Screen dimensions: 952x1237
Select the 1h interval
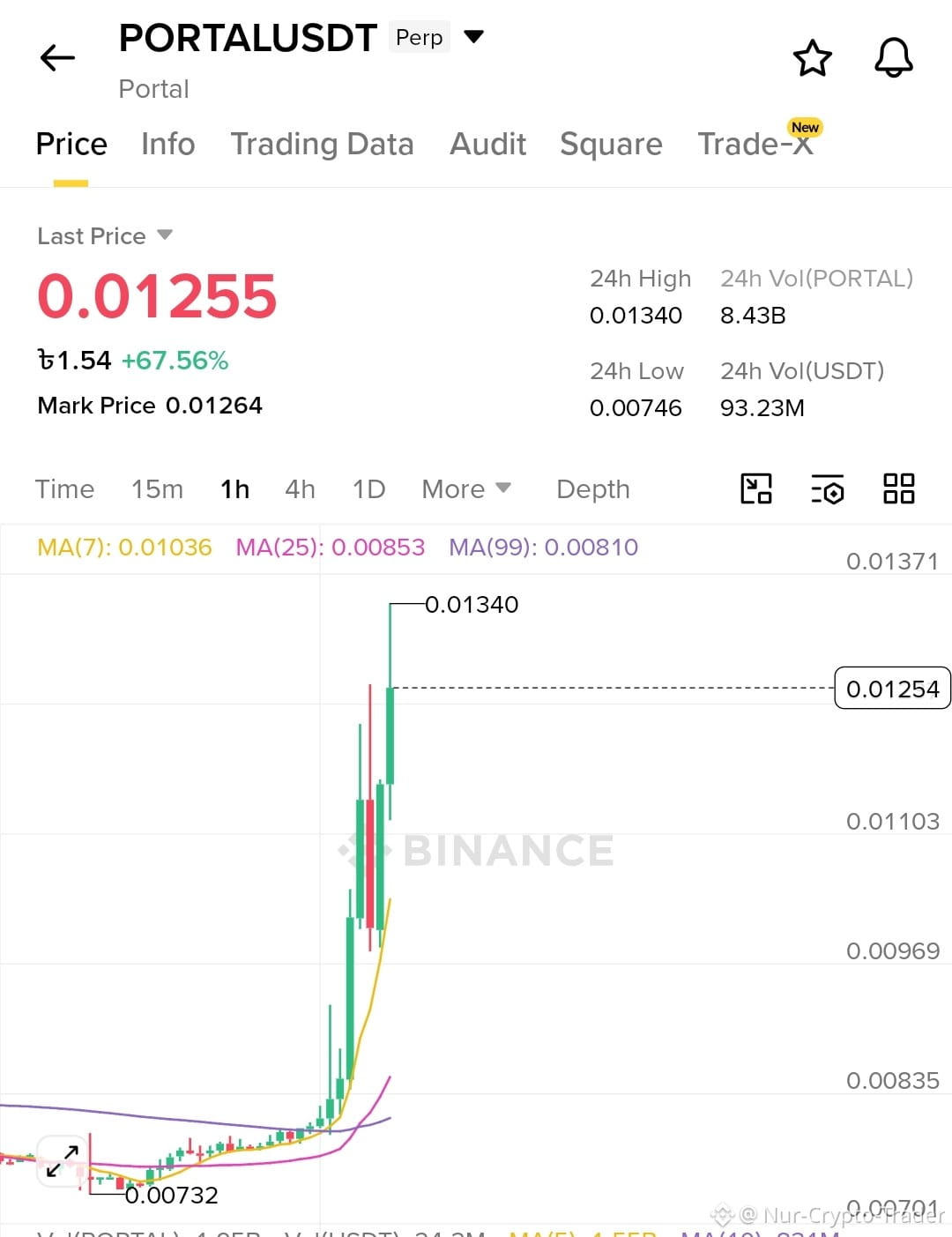click(234, 489)
